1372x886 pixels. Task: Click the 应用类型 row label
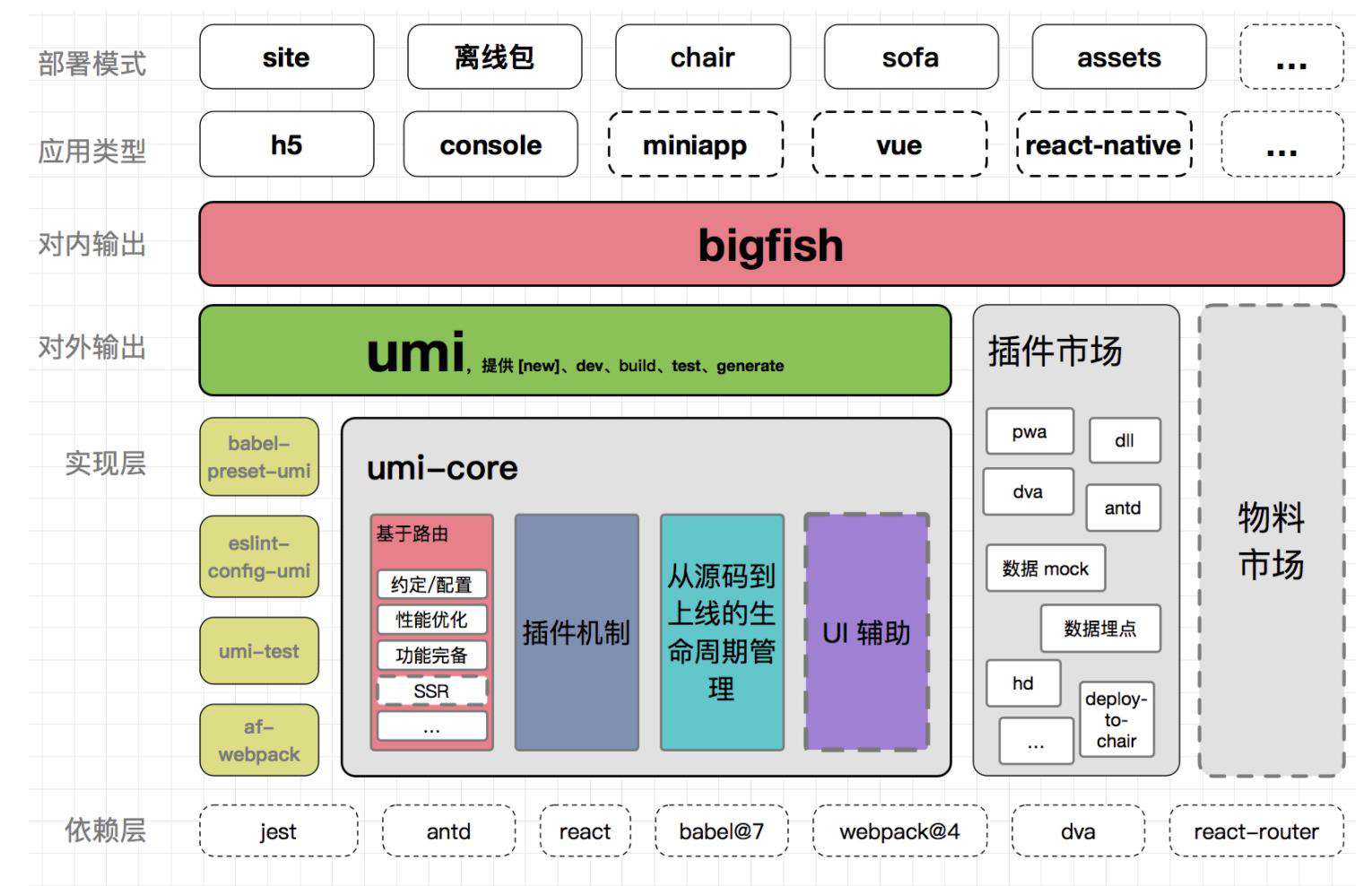[91, 151]
